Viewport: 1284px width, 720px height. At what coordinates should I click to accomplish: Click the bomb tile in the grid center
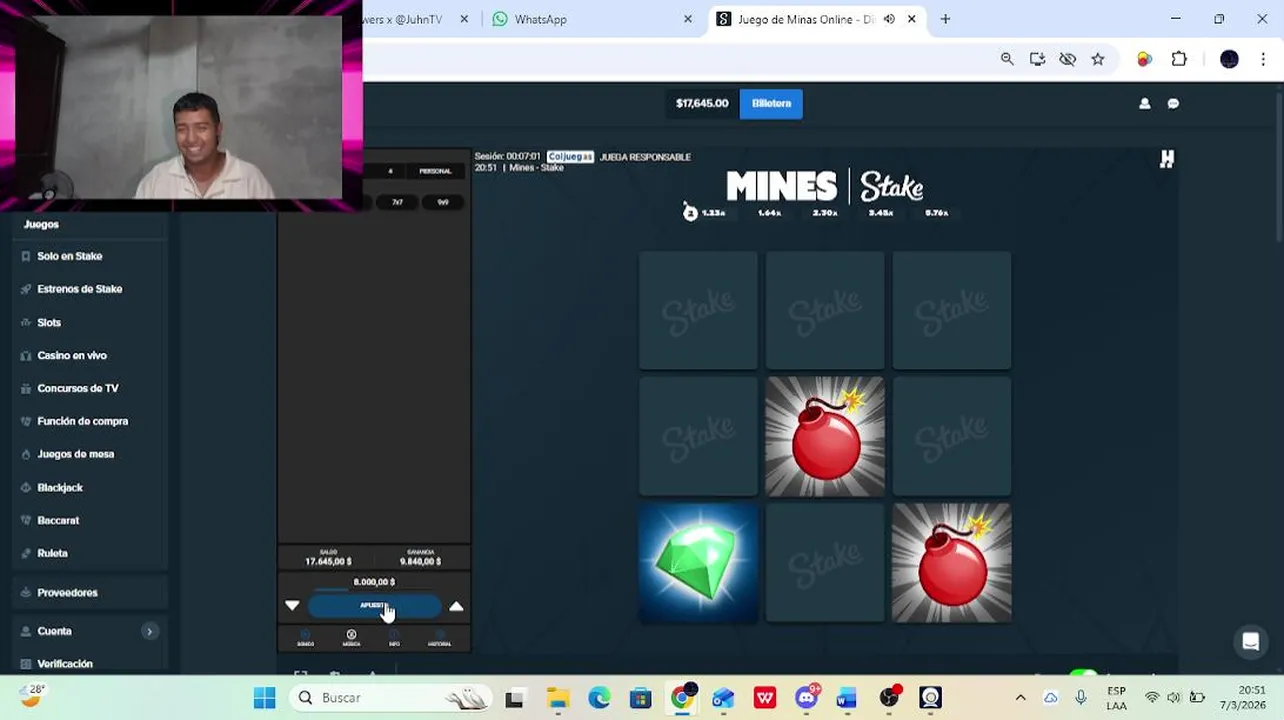click(825, 436)
